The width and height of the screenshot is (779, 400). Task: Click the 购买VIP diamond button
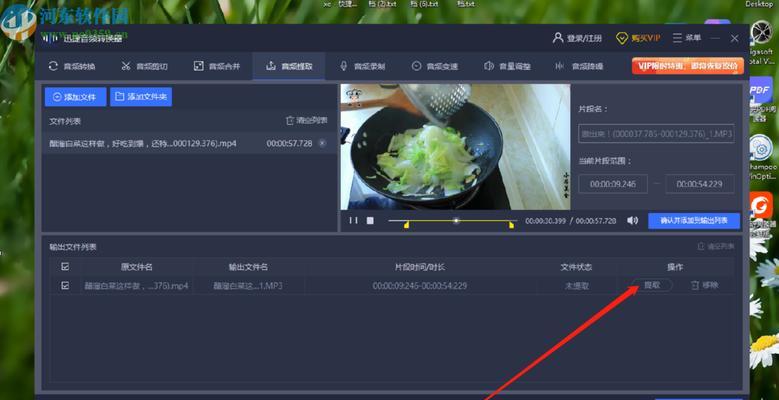coord(638,38)
